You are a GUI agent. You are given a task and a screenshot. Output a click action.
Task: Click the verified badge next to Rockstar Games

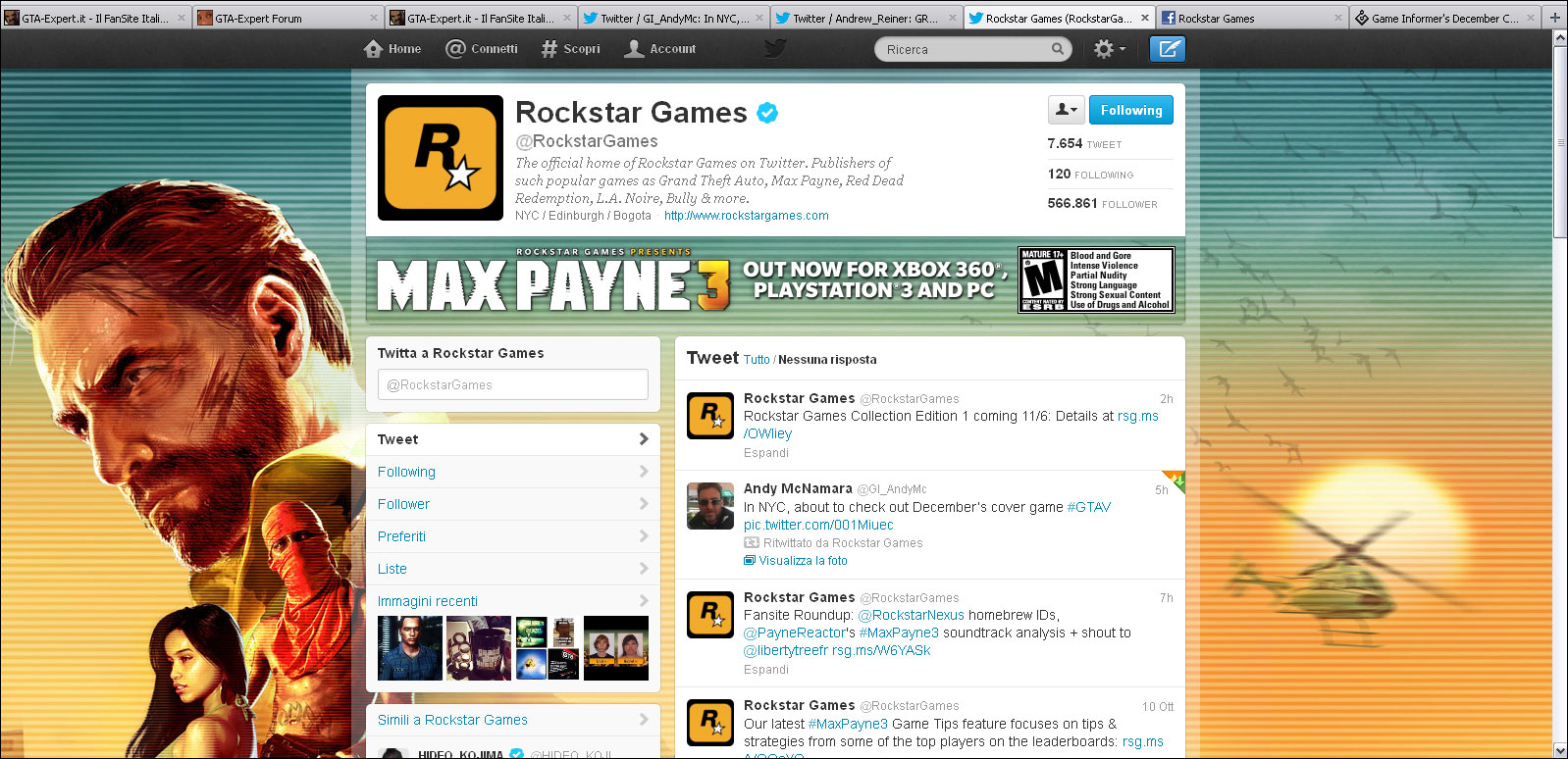click(x=767, y=113)
